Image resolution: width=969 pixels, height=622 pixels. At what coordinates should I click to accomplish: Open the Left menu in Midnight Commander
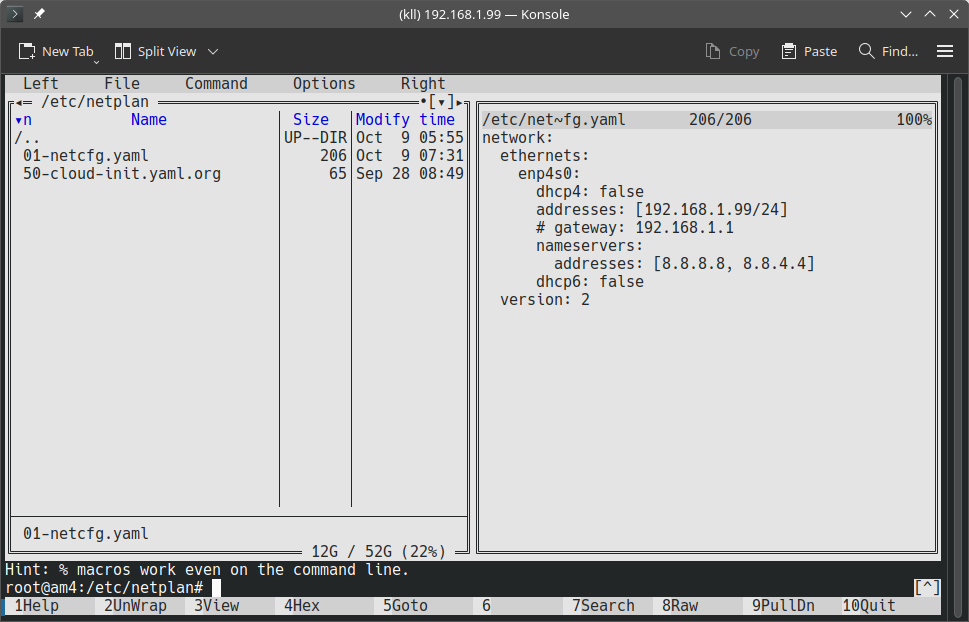[41, 84]
